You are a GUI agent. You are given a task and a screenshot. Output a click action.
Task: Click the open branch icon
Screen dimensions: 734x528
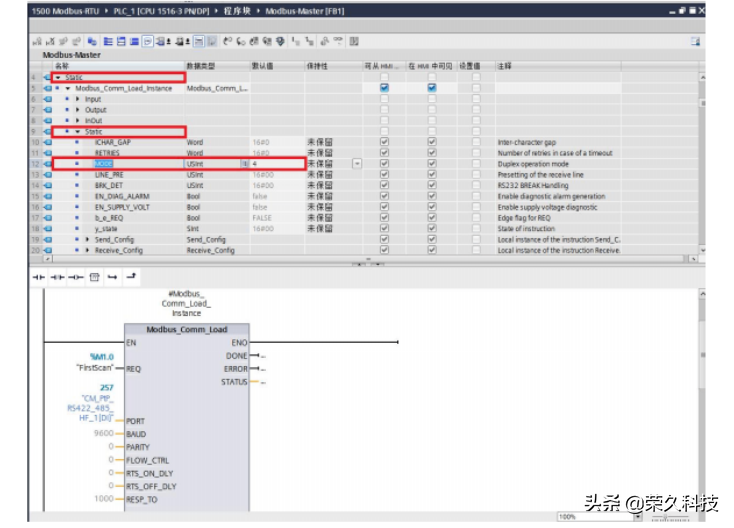click(112, 276)
